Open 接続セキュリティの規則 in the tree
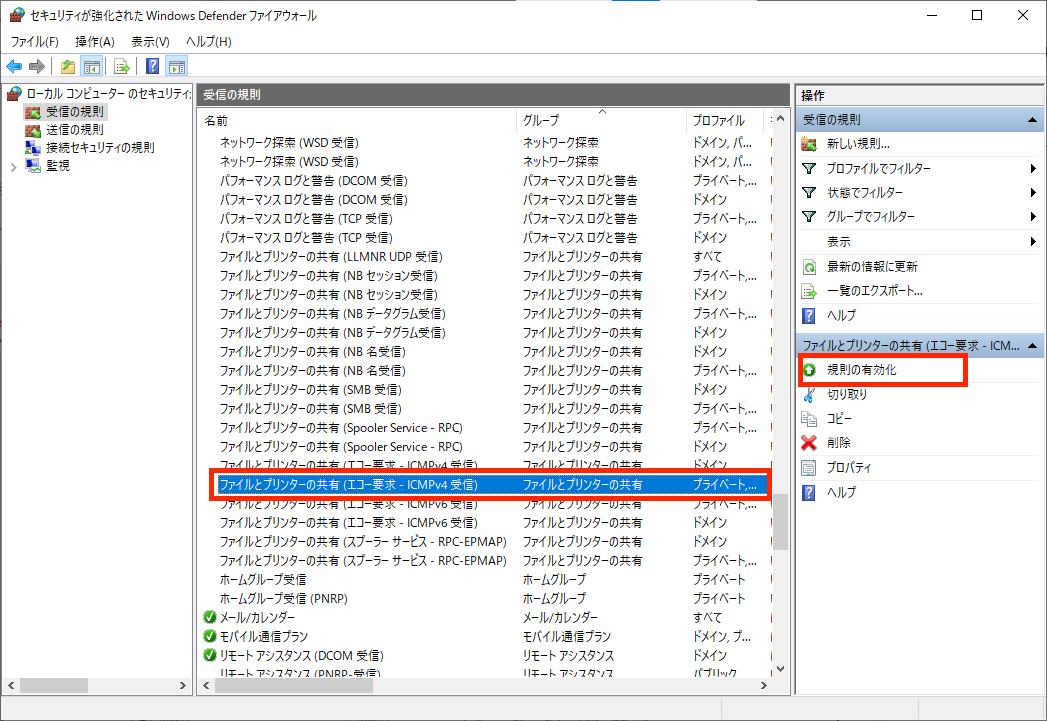1047x721 pixels. pos(99,148)
